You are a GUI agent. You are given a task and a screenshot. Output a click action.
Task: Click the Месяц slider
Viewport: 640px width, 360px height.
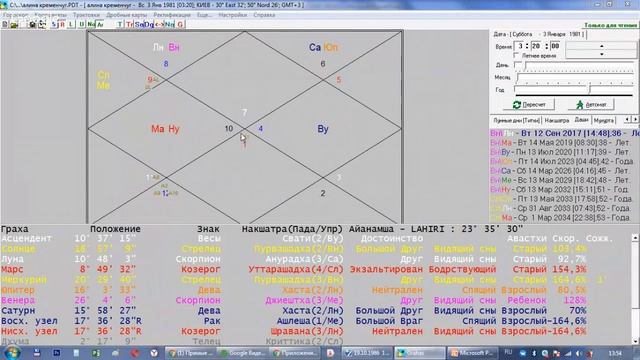576,78
